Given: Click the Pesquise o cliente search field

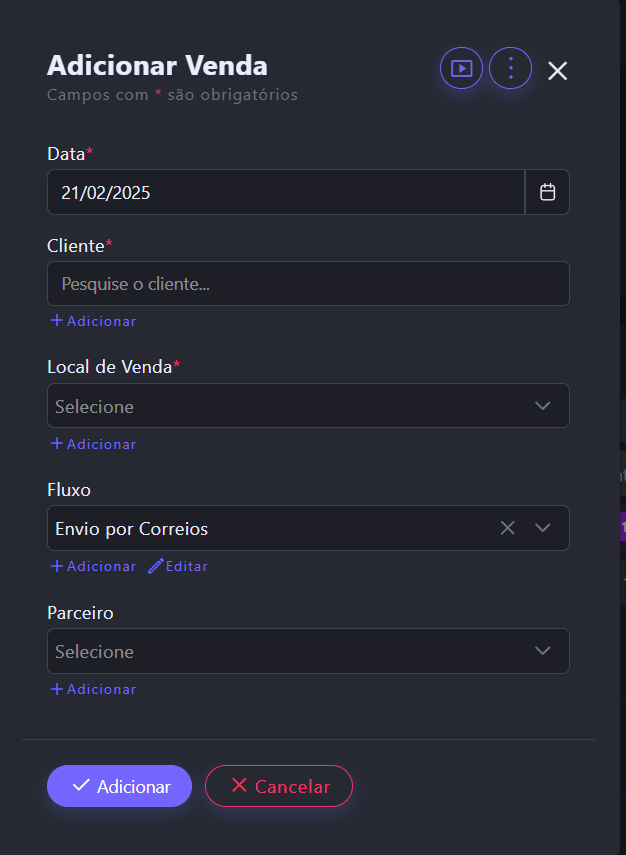Looking at the screenshot, I should click(x=308, y=284).
